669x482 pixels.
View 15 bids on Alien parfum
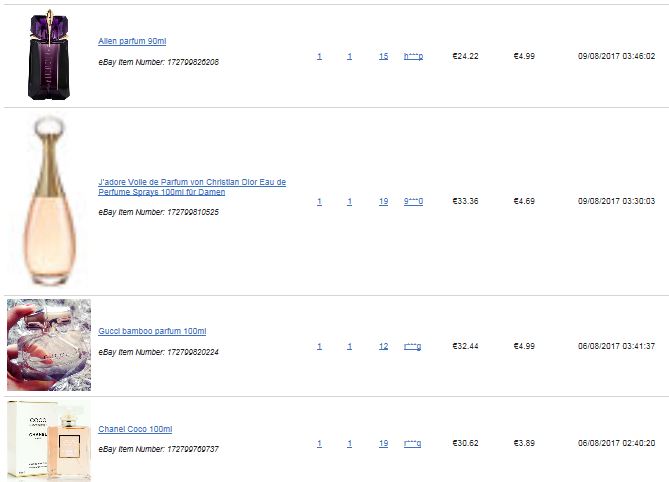(384, 56)
